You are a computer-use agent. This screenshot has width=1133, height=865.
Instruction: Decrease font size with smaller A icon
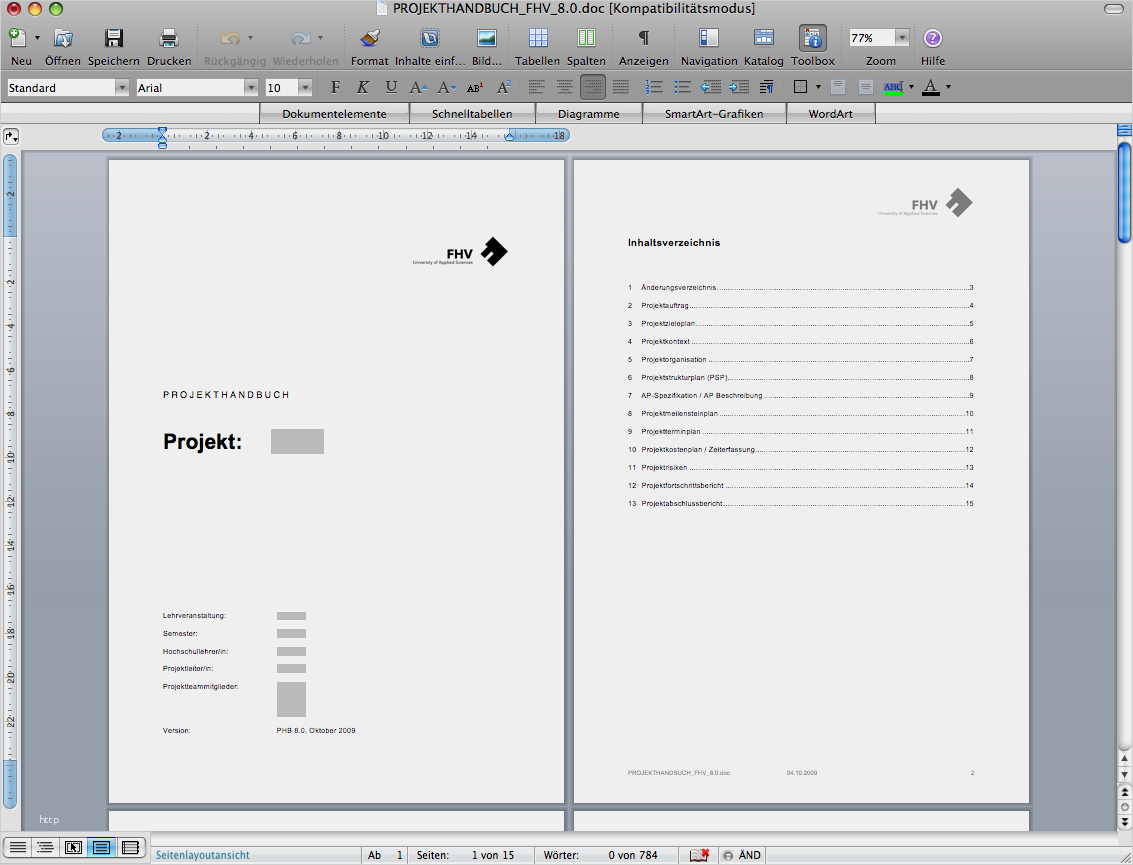[x=447, y=87]
